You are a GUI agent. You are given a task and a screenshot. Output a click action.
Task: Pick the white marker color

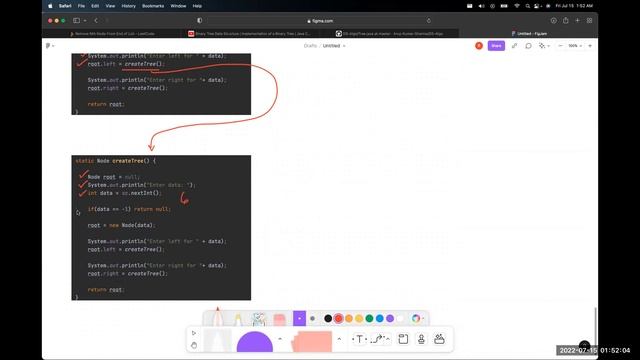point(400,318)
